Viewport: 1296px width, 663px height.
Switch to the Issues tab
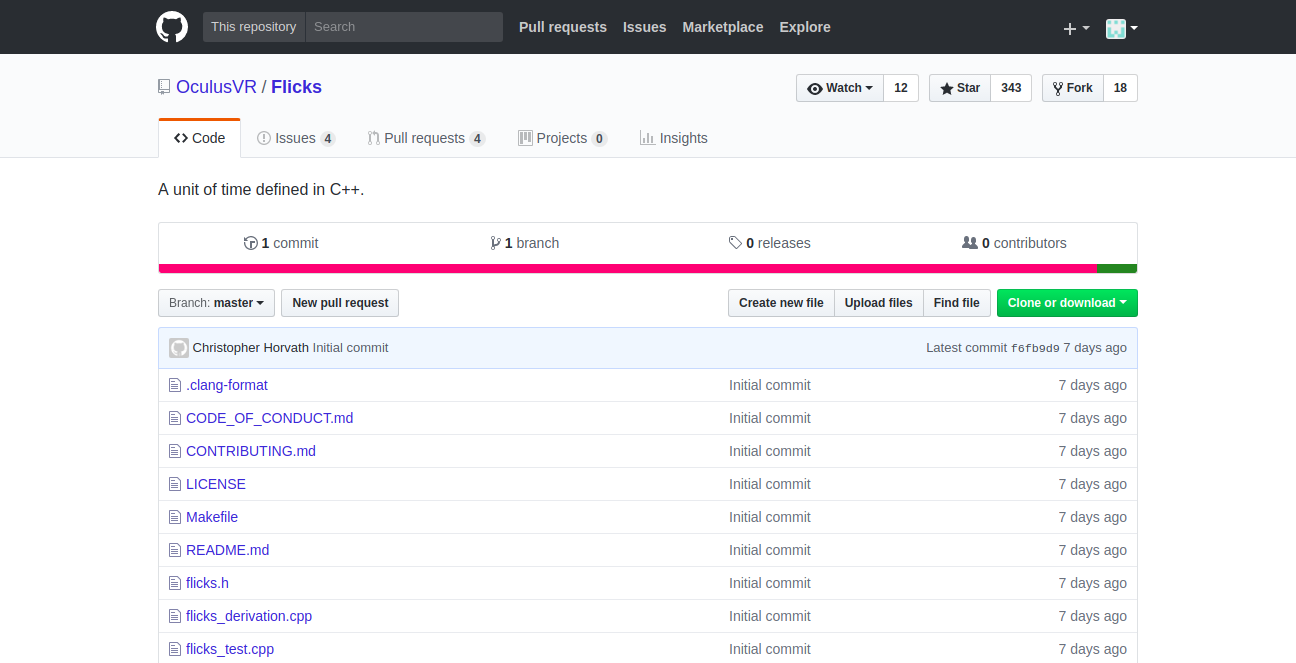coord(295,138)
